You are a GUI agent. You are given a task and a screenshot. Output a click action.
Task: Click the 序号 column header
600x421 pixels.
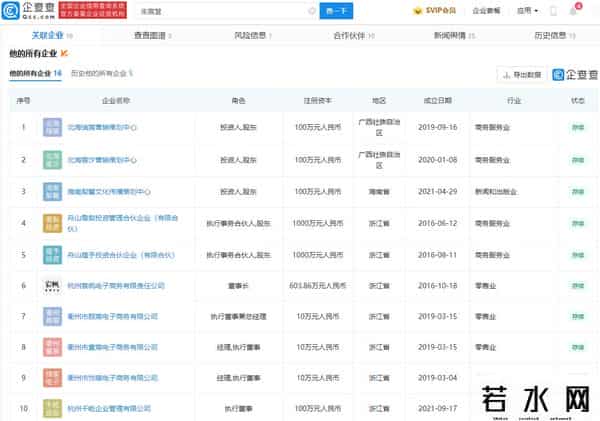23,101
